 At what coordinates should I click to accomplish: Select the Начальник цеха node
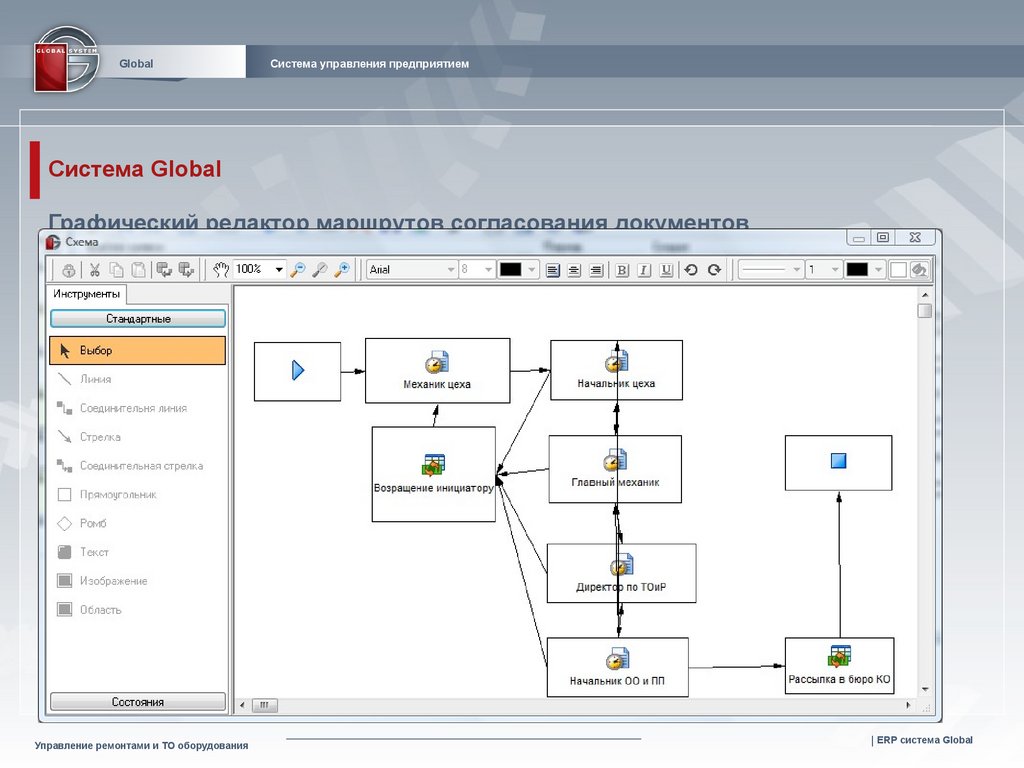click(616, 370)
